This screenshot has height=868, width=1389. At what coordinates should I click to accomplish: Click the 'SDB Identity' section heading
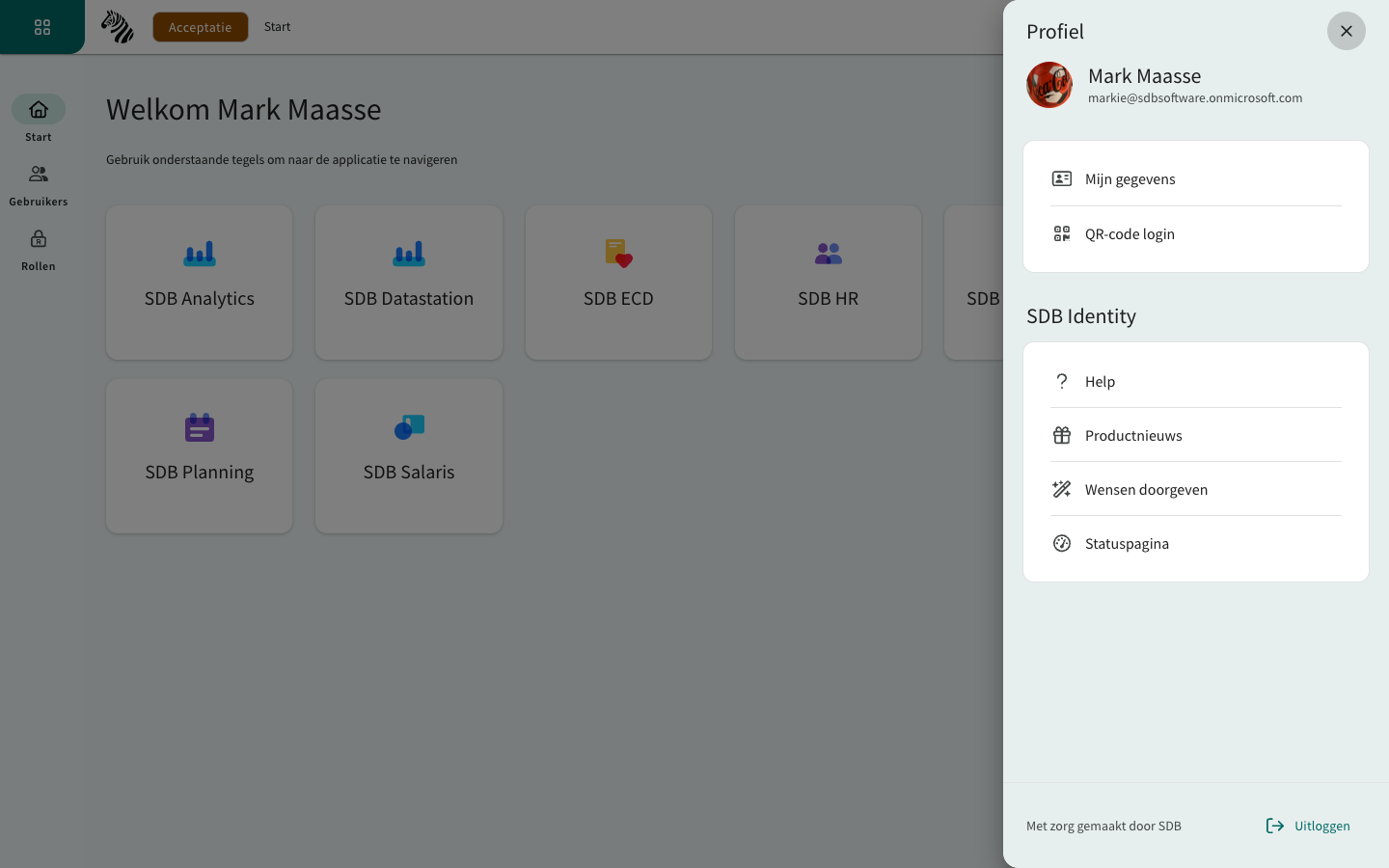[1081, 316]
